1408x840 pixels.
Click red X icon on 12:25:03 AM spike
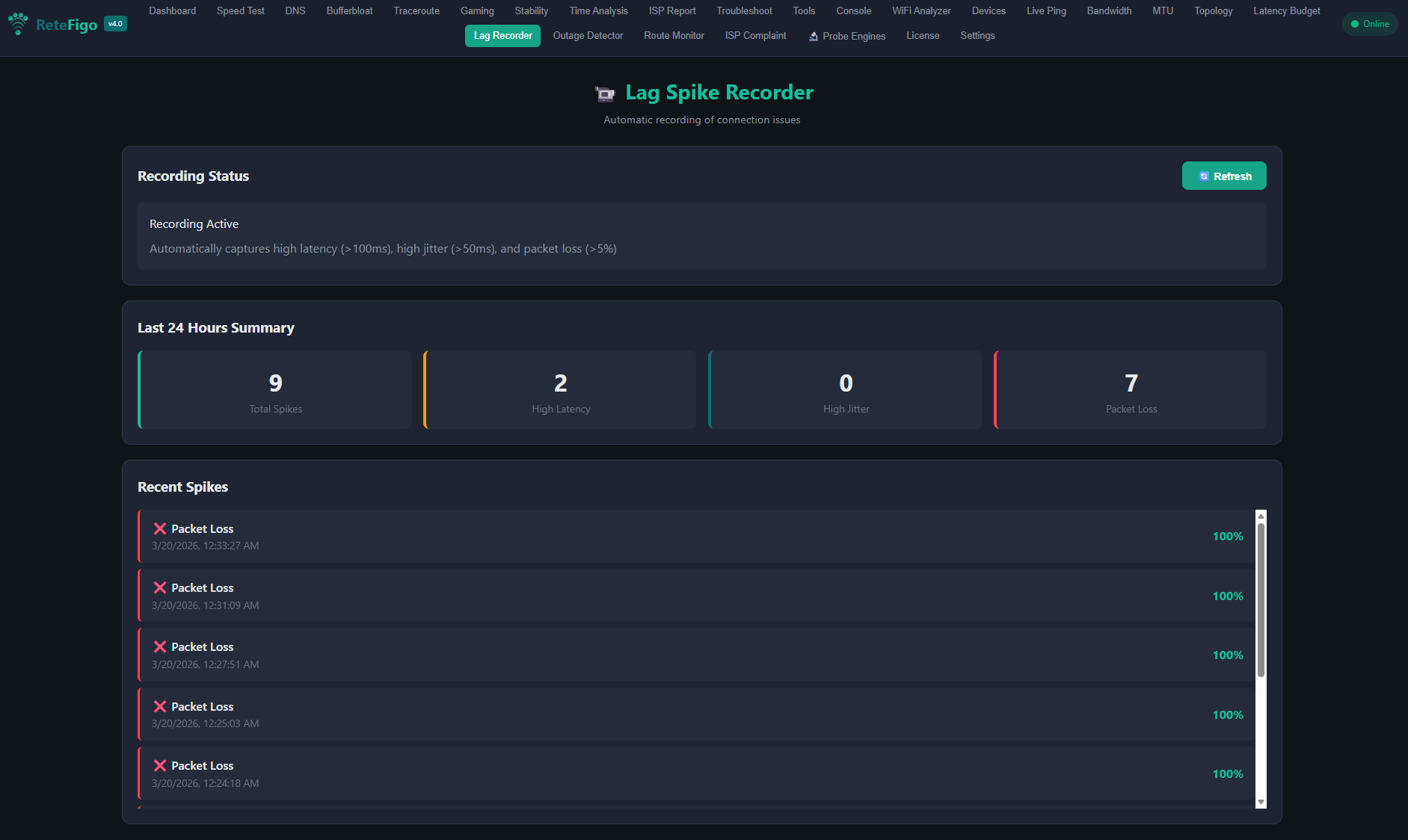pyautogui.click(x=159, y=706)
